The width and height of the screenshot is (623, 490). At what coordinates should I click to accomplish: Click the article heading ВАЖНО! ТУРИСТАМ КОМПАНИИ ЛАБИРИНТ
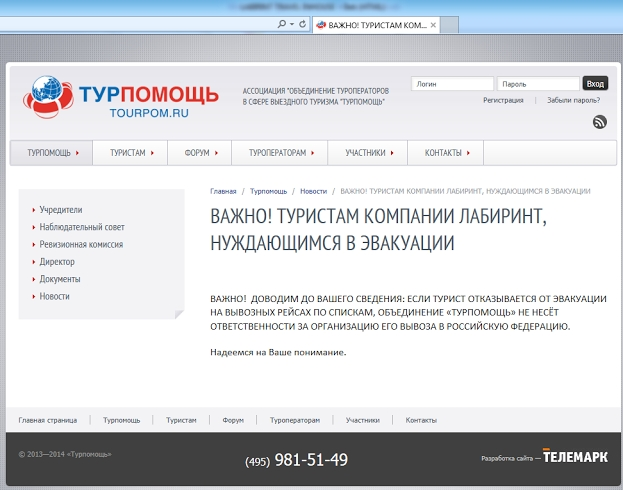[378, 229]
